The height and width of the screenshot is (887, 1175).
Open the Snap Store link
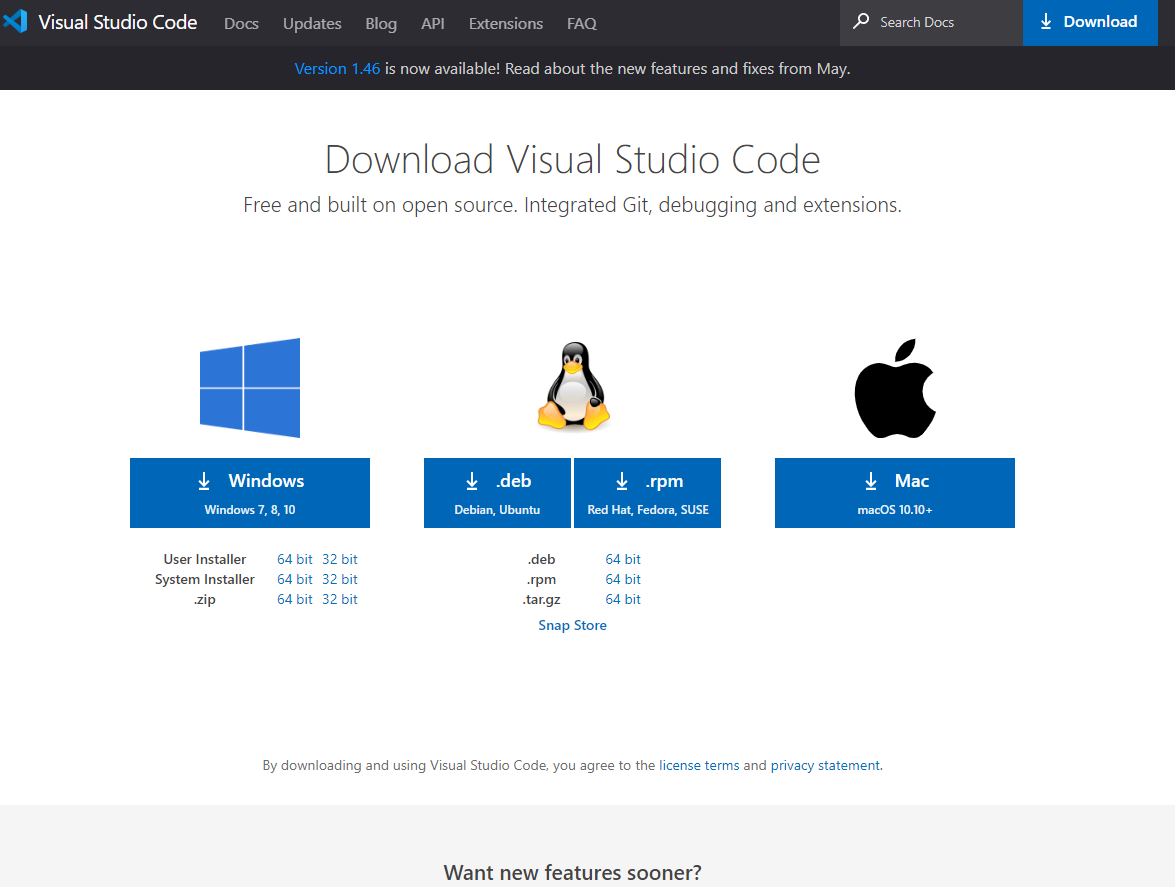573,625
